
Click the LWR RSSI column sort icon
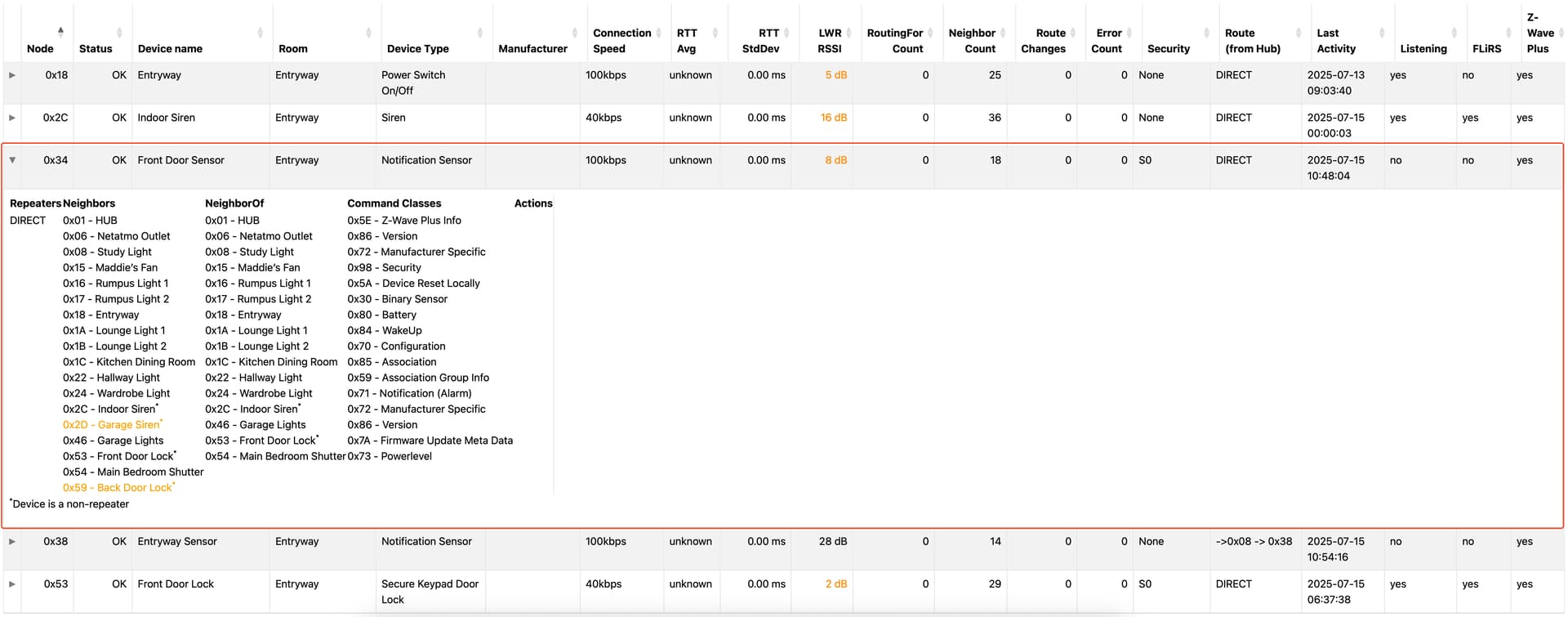pos(849,33)
